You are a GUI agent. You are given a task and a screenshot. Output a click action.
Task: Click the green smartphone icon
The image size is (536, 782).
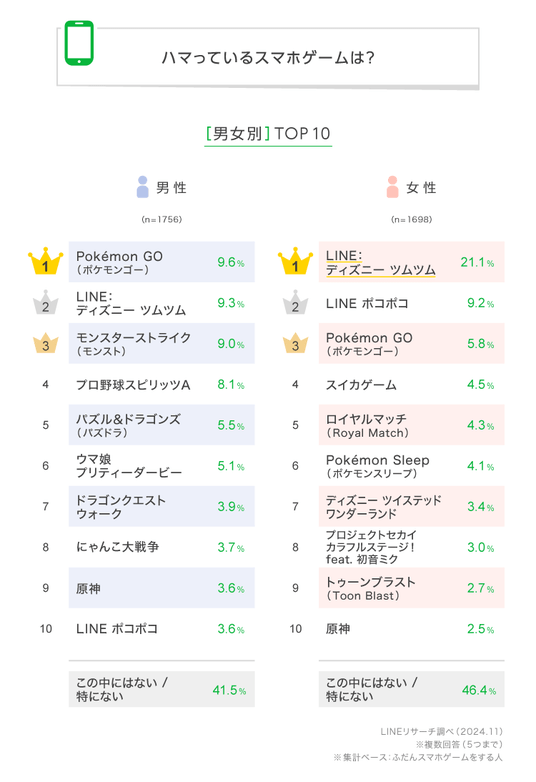pos(79,43)
